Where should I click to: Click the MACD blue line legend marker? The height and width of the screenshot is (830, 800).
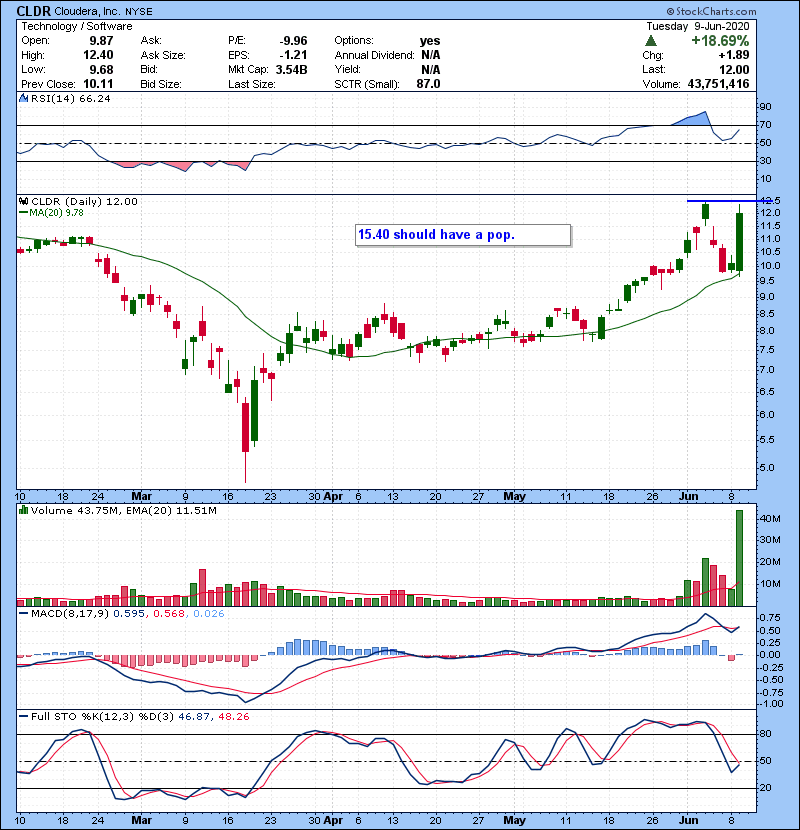(23, 614)
